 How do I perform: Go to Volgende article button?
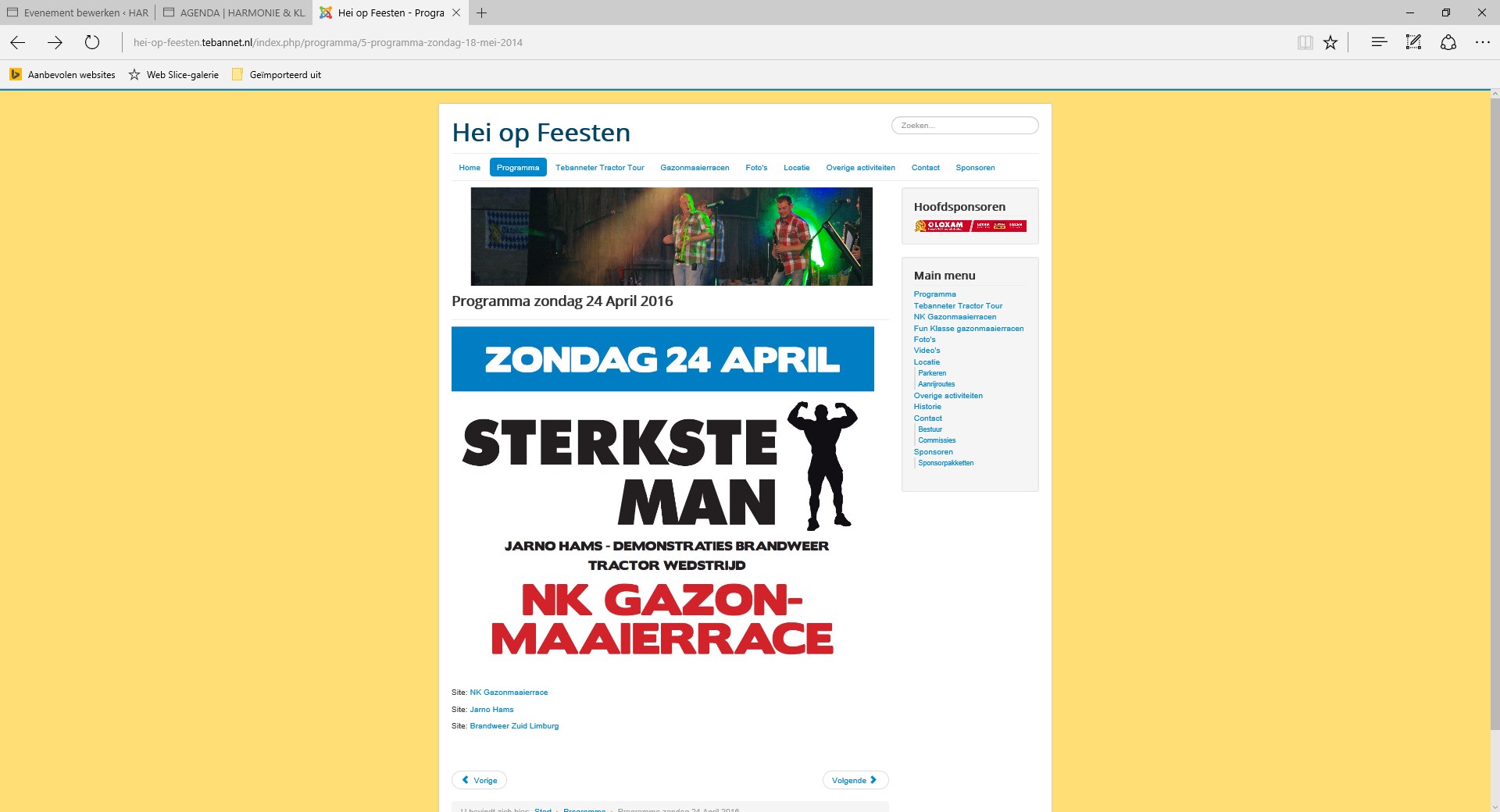[855, 780]
